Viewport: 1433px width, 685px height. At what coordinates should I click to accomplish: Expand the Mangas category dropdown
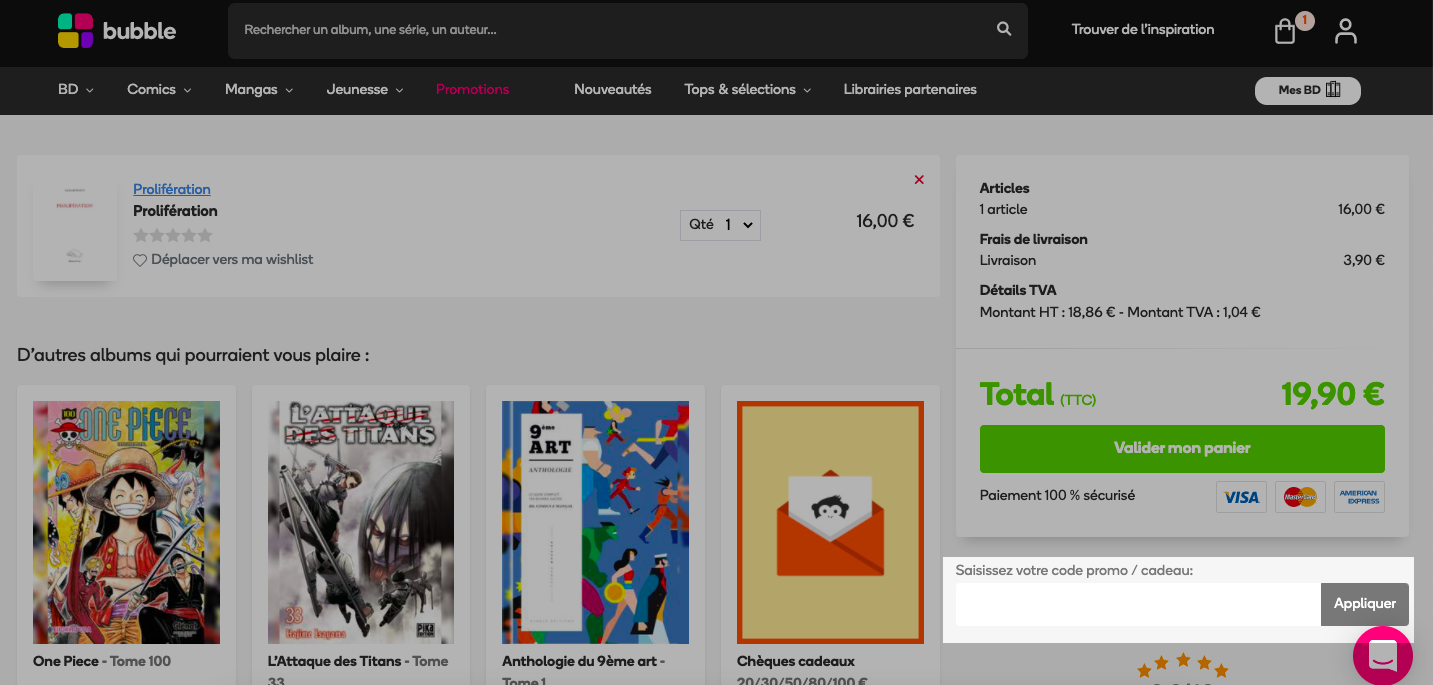(259, 90)
